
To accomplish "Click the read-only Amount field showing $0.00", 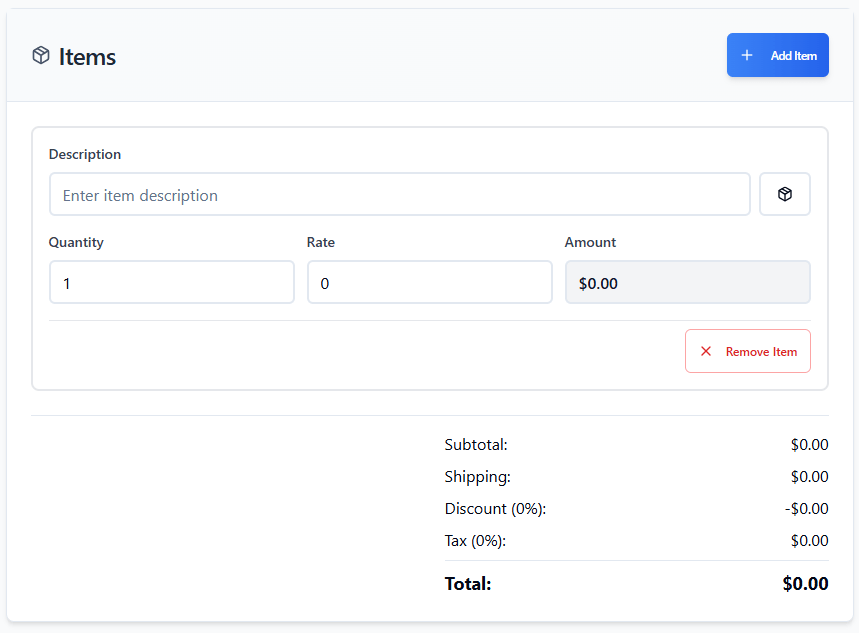I will click(687, 282).
